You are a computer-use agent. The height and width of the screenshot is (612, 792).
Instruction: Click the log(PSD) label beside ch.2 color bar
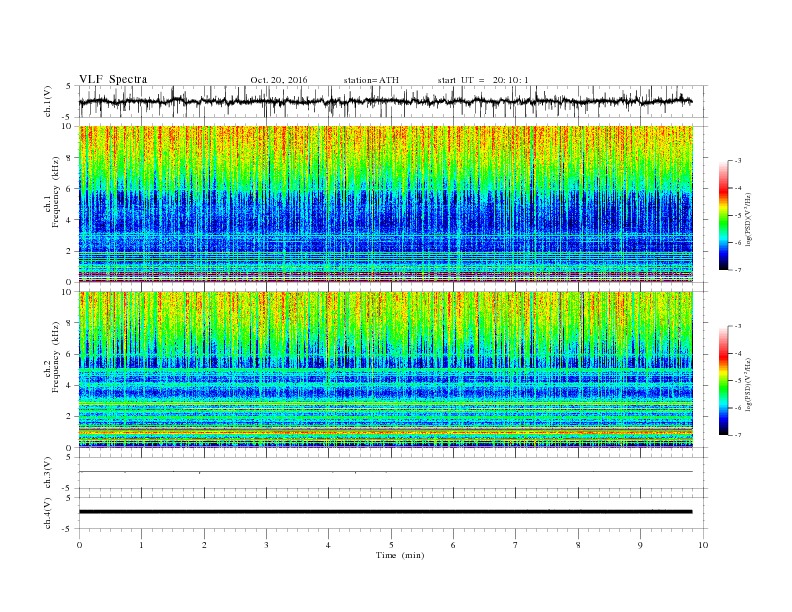coord(748,384)
